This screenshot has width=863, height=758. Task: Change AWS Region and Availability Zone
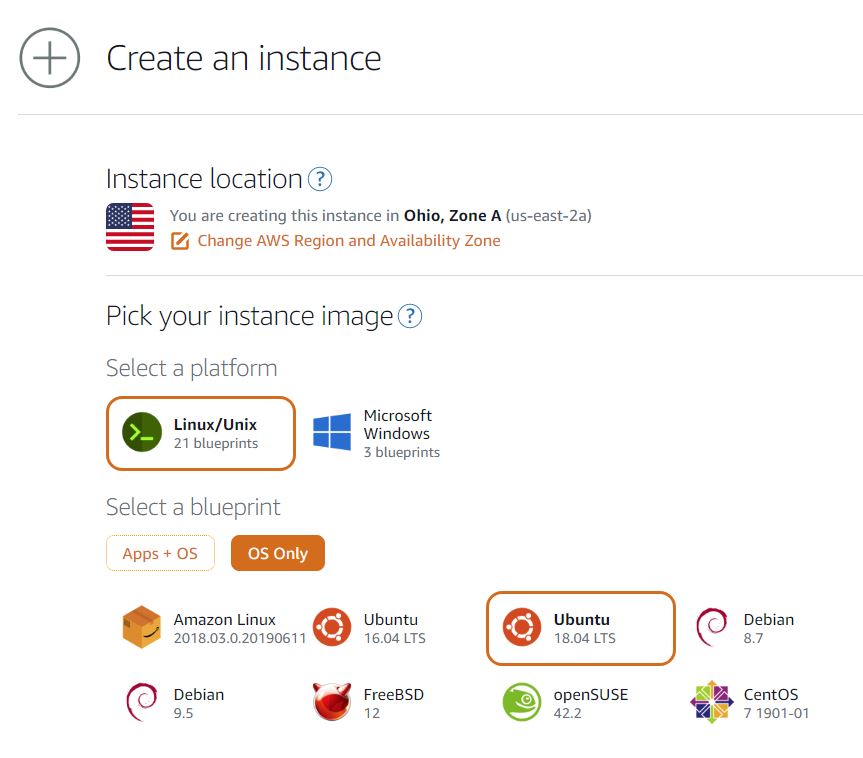tap(348, 241)
